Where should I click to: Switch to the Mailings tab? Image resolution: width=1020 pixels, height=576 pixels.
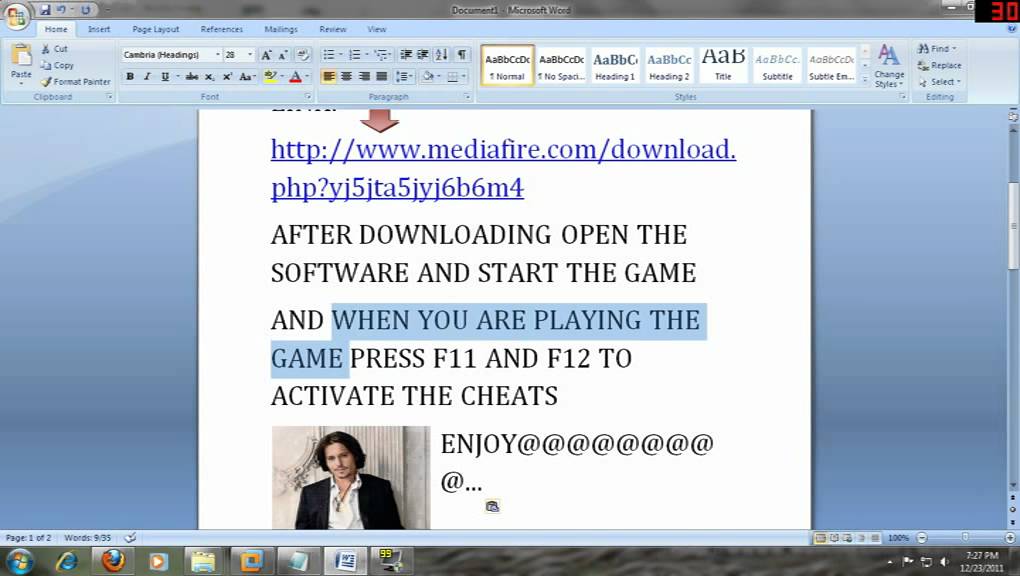pyautogui.click(x=281, y=29)
